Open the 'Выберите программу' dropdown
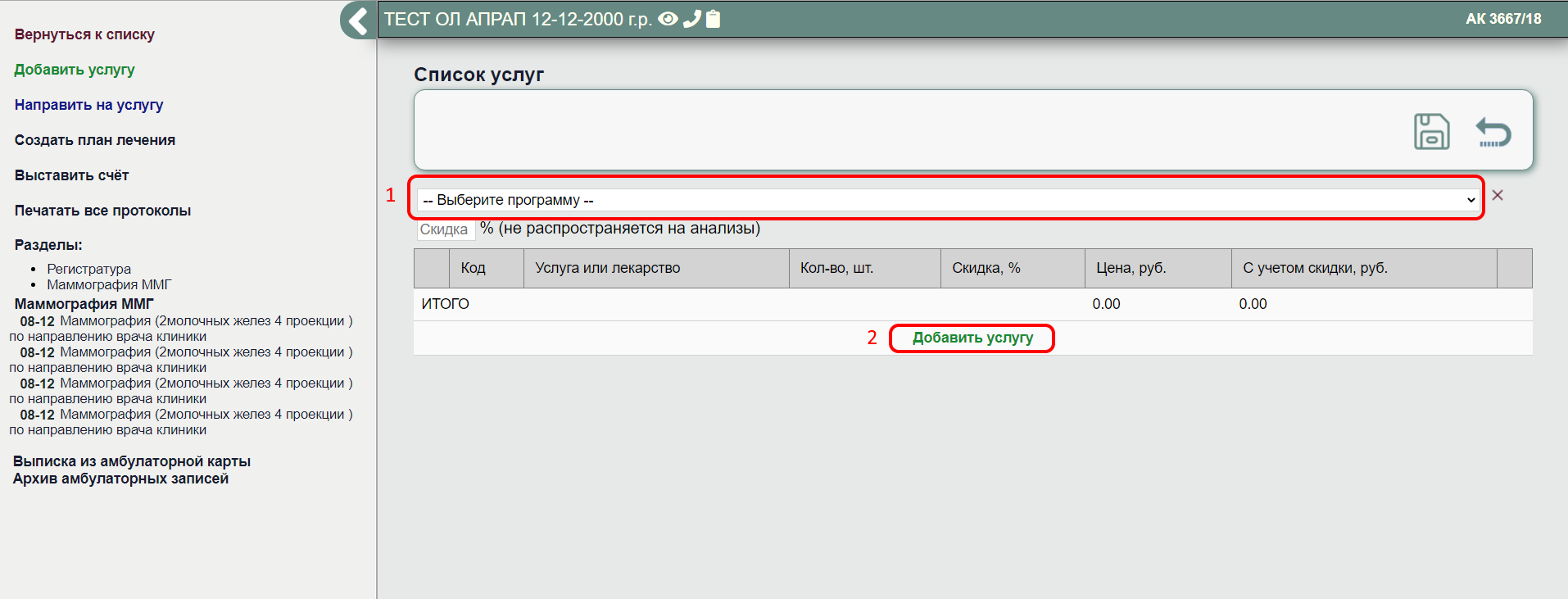 tap(947, 200)
